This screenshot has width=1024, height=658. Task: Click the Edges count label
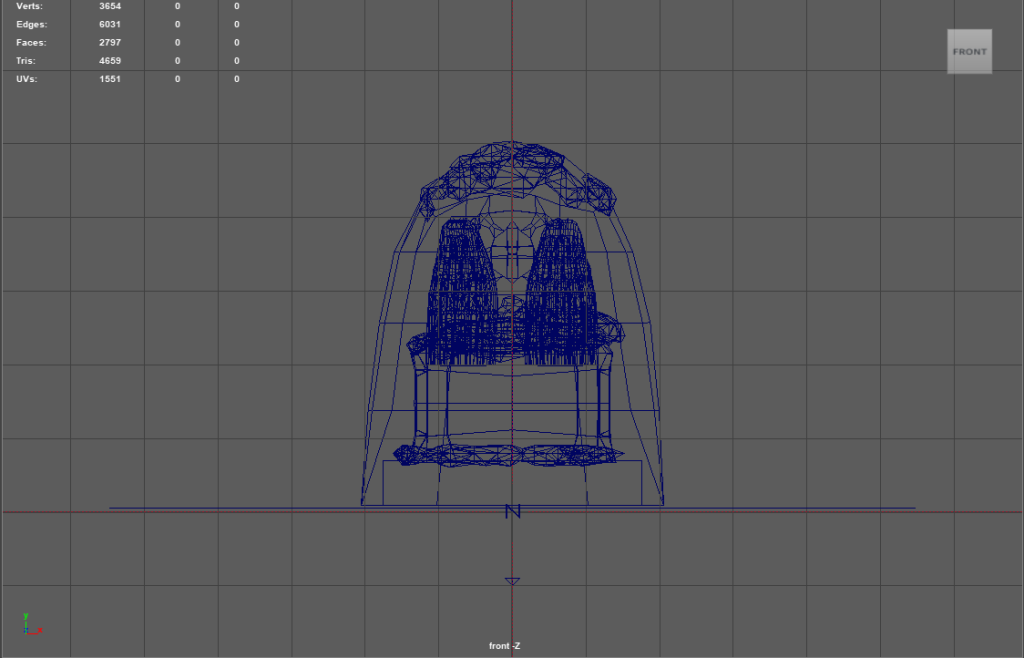coord(31,24)
